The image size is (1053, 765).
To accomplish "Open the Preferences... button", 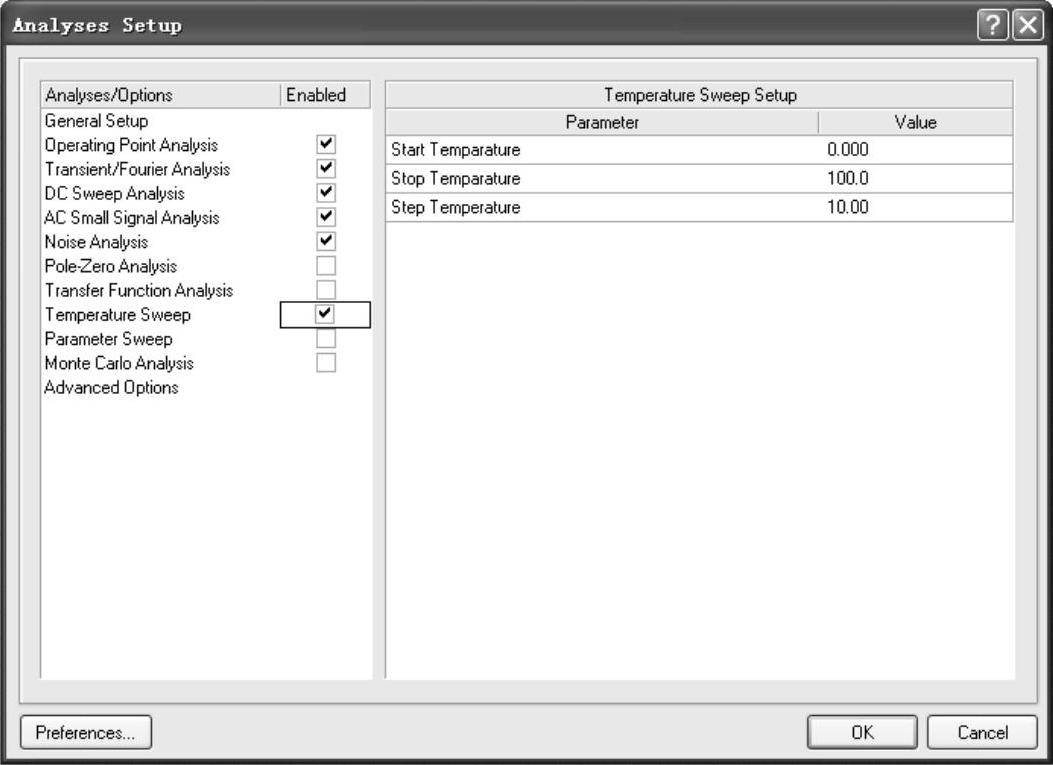I will 86,732.
